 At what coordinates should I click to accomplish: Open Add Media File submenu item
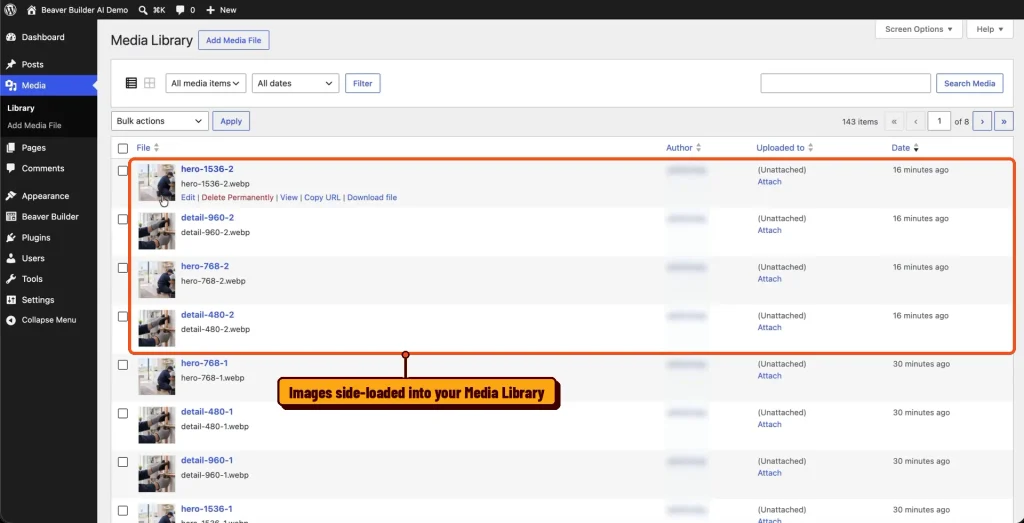tap(34, 125)
